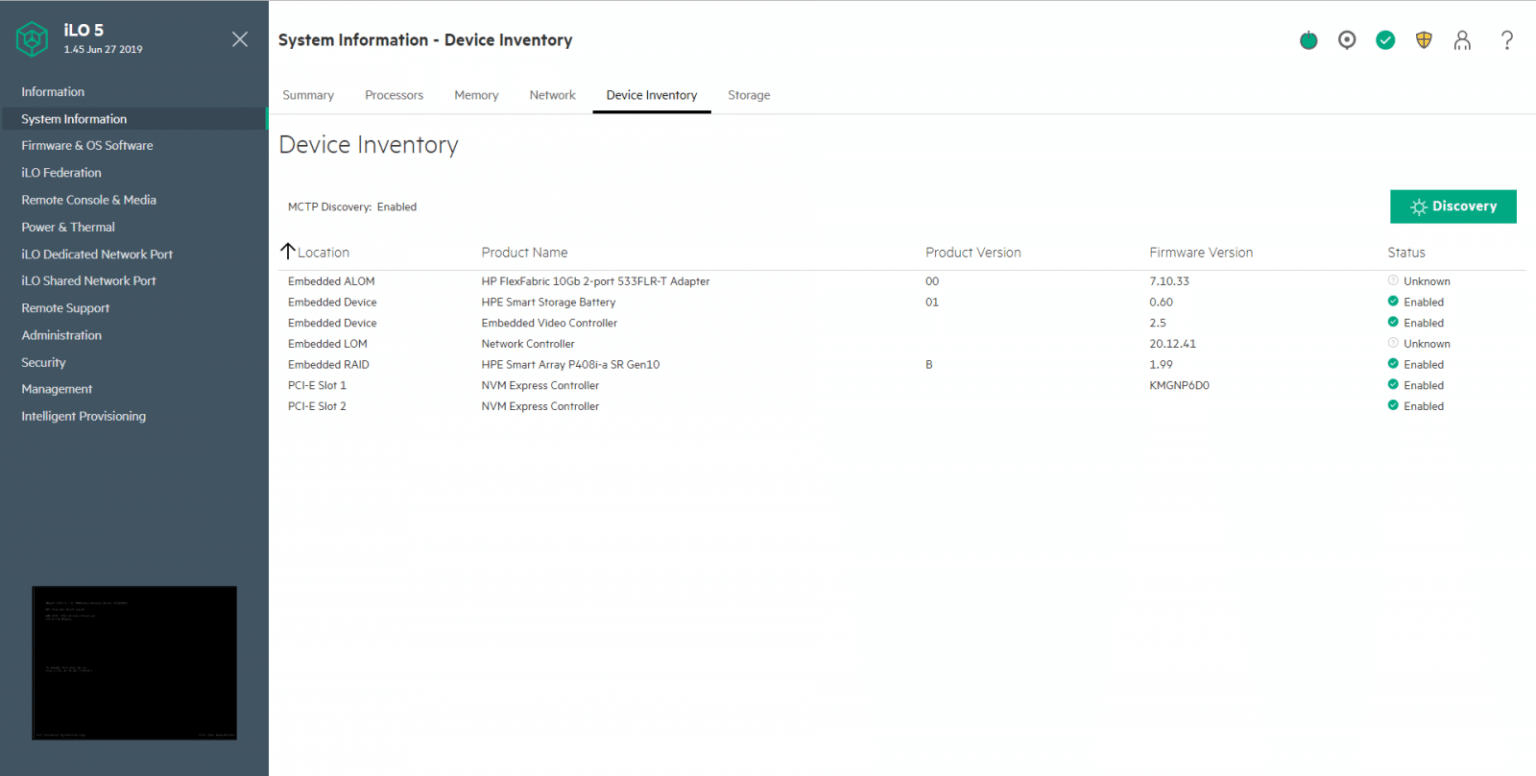Image resolution: width=1536 pixels, height=776 pixels.
Task: Select HPE Smart Array P408i-a SR Gen10
Action: pos(570,365)
